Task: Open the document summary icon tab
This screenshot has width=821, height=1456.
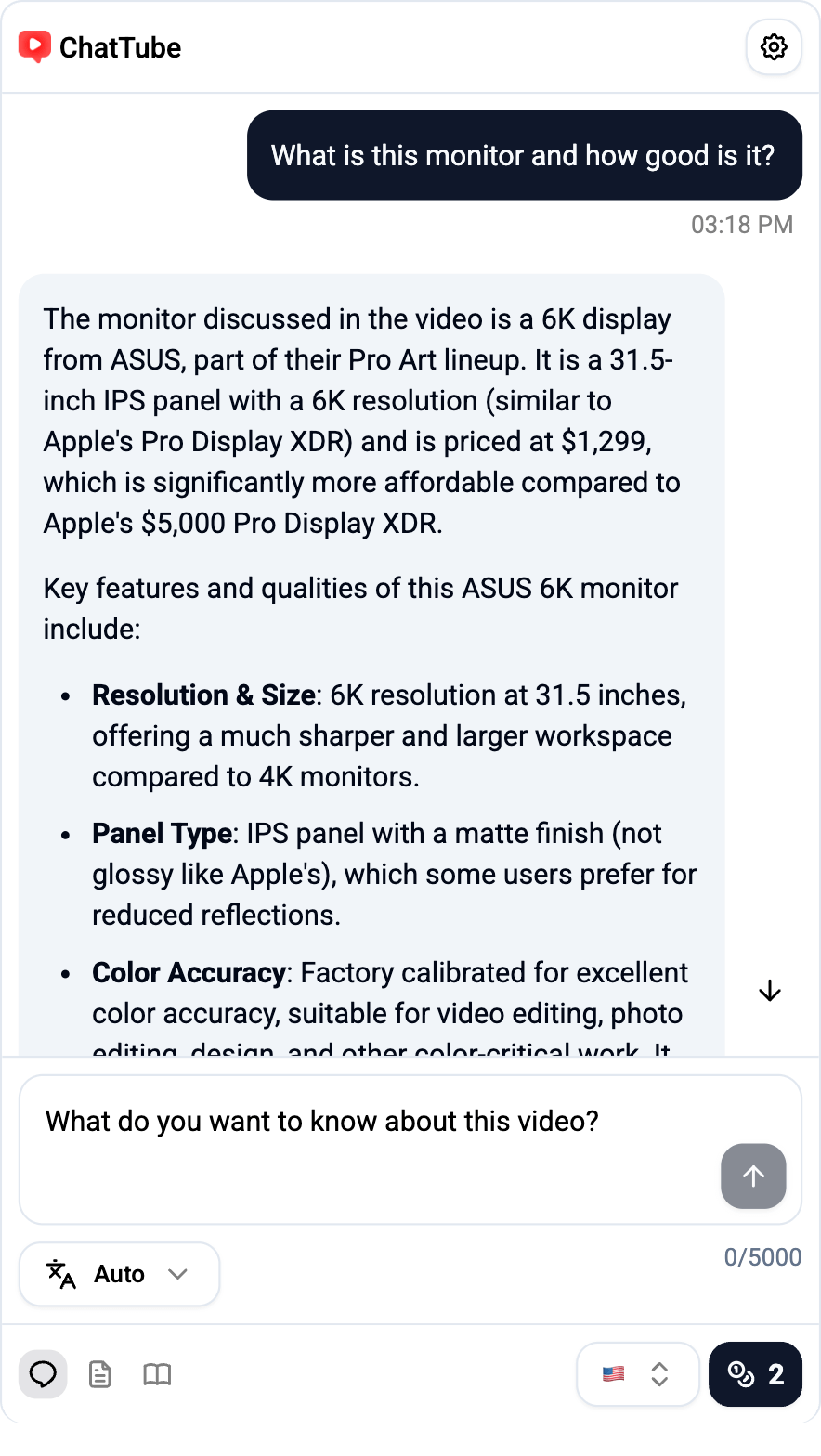Action: pyautogui.click(x=100, y=1374)
